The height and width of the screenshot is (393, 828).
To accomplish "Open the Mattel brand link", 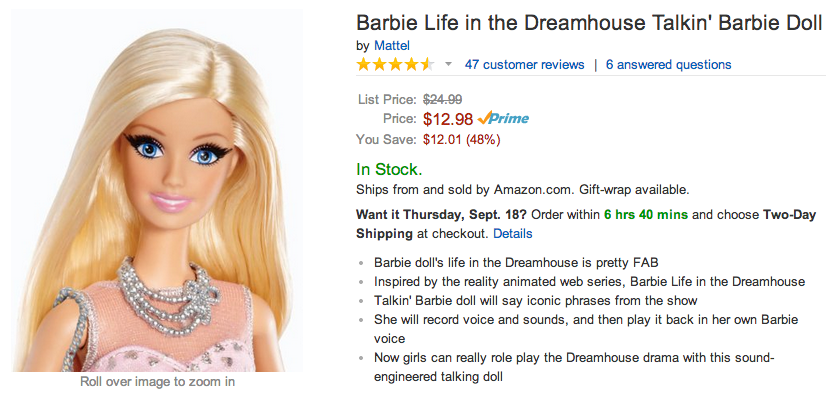I will point(392,46).
